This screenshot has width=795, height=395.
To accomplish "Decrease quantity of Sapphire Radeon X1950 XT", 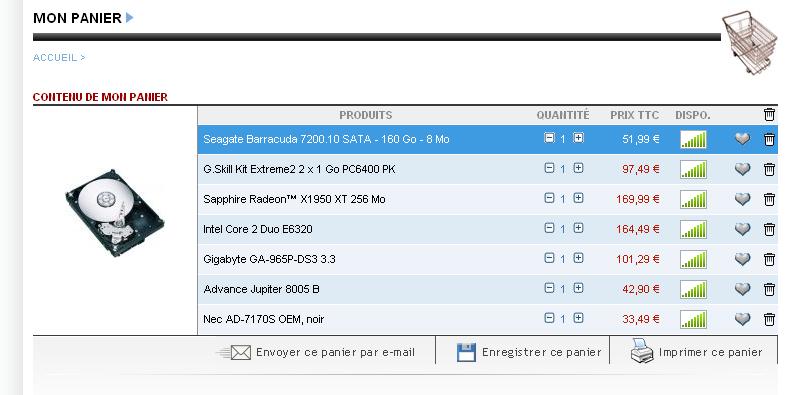I will [x=549, y=198].
